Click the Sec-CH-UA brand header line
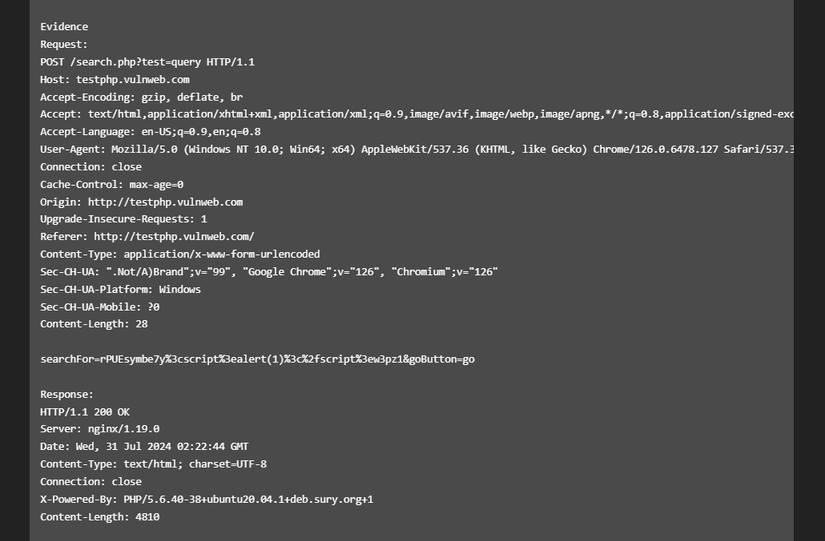This screenshot has width=825, height=541. point(268,272)
